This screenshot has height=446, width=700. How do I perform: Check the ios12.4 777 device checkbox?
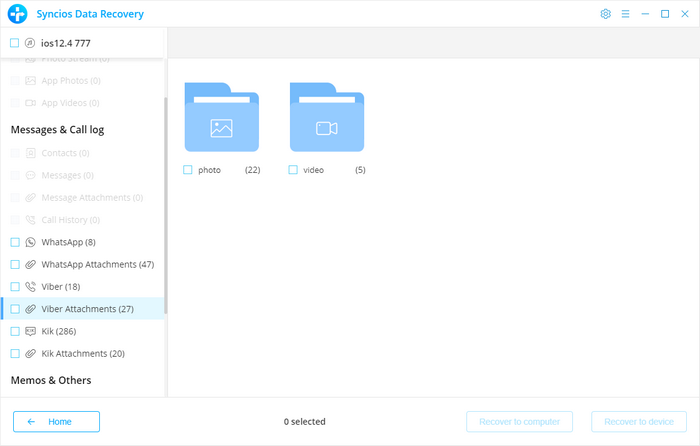(x=14, y=43)
